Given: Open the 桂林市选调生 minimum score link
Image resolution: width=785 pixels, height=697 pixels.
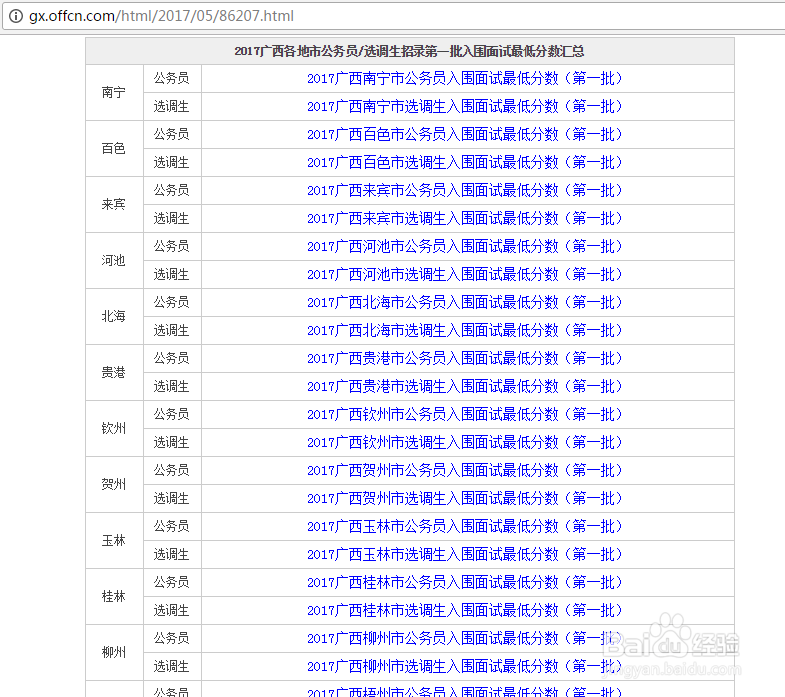Looking at the screenshot, I should pyautogui.click(x=465, y=611).
